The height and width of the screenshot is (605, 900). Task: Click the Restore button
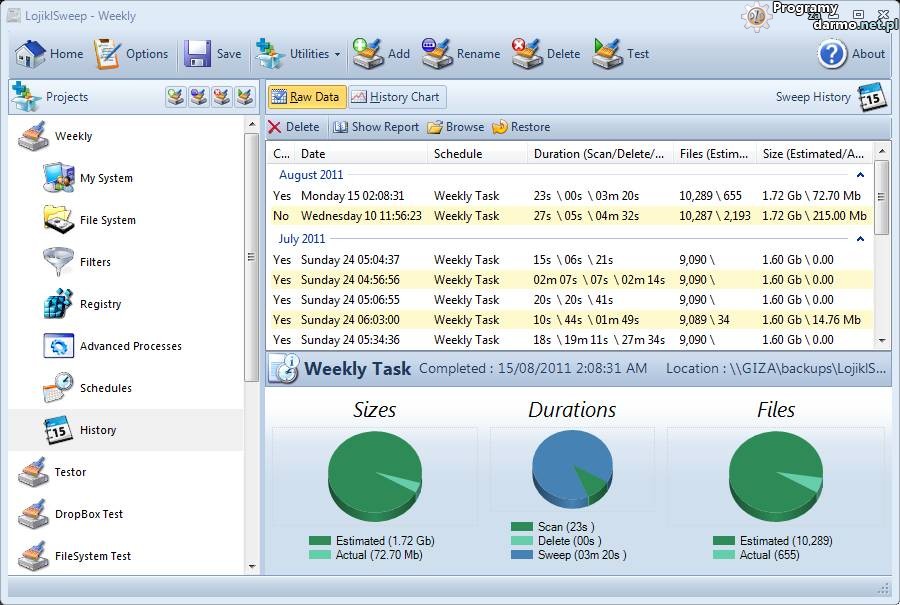(521, 127)
